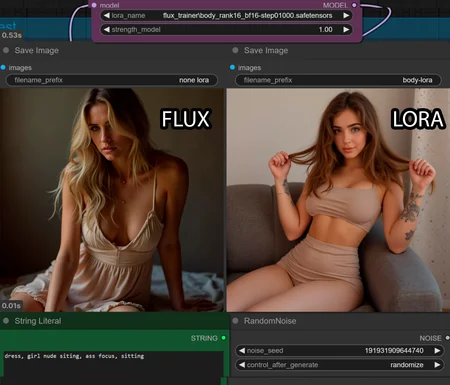
Task: Click the 'images' label on right node
Action: (249, 68)
